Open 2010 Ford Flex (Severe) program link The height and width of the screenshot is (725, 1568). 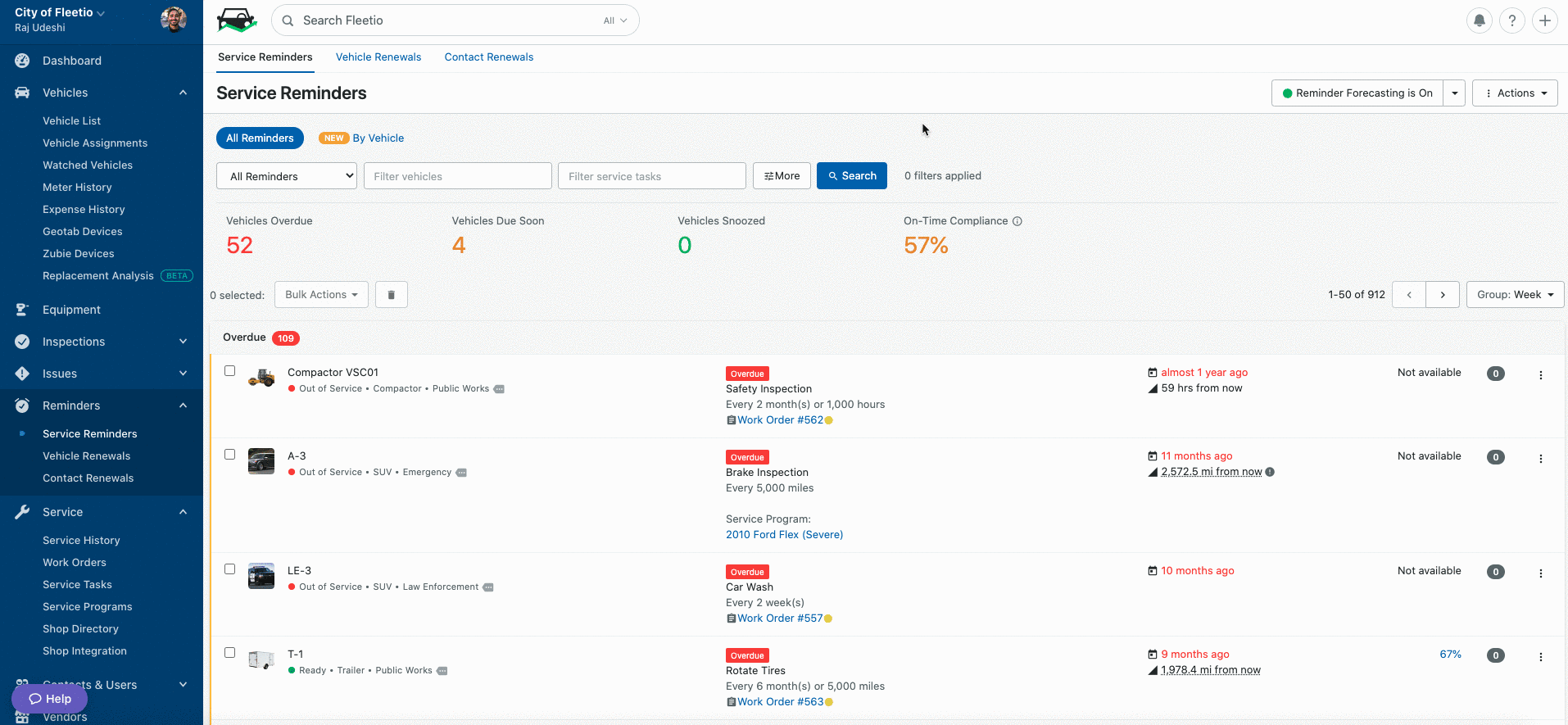(x=784, y=535)
